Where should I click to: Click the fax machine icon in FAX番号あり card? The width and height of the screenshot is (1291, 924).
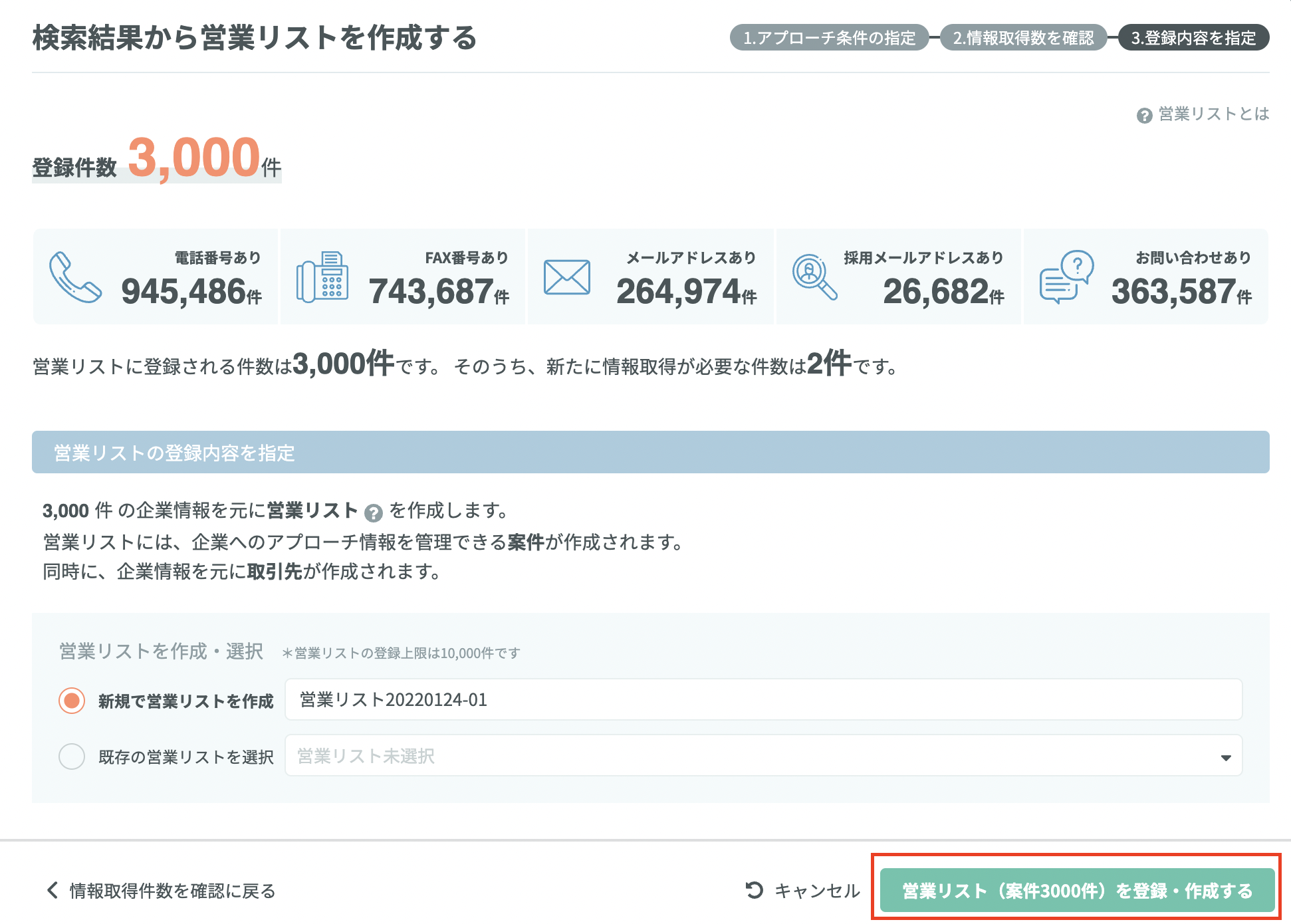pyautogui.click(x=322, y=277)
